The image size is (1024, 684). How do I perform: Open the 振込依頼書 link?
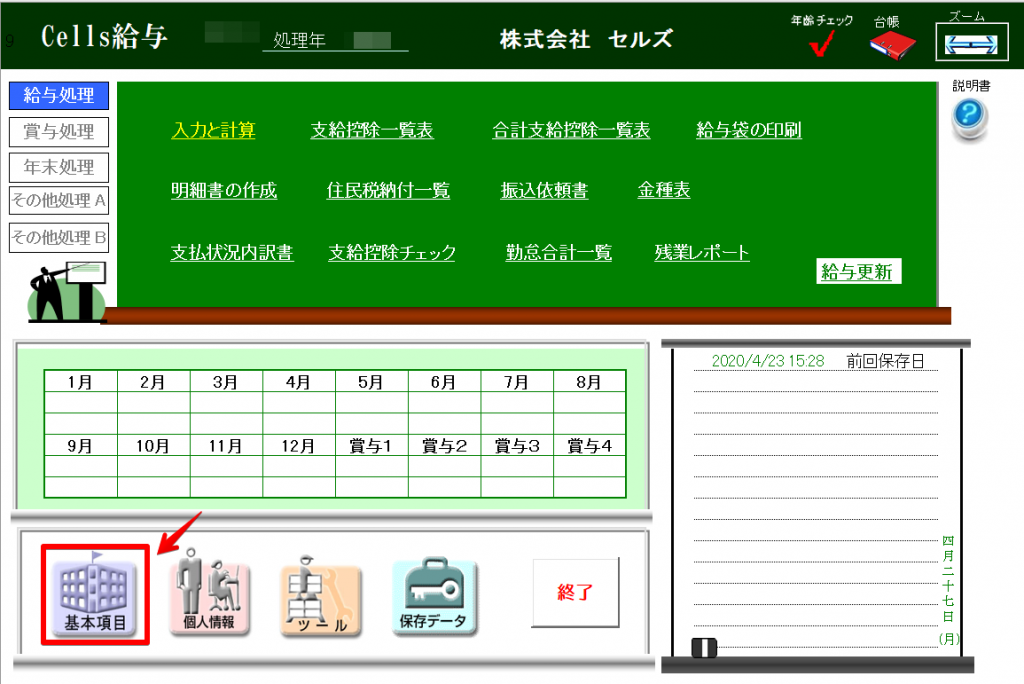tap(544, 190)
